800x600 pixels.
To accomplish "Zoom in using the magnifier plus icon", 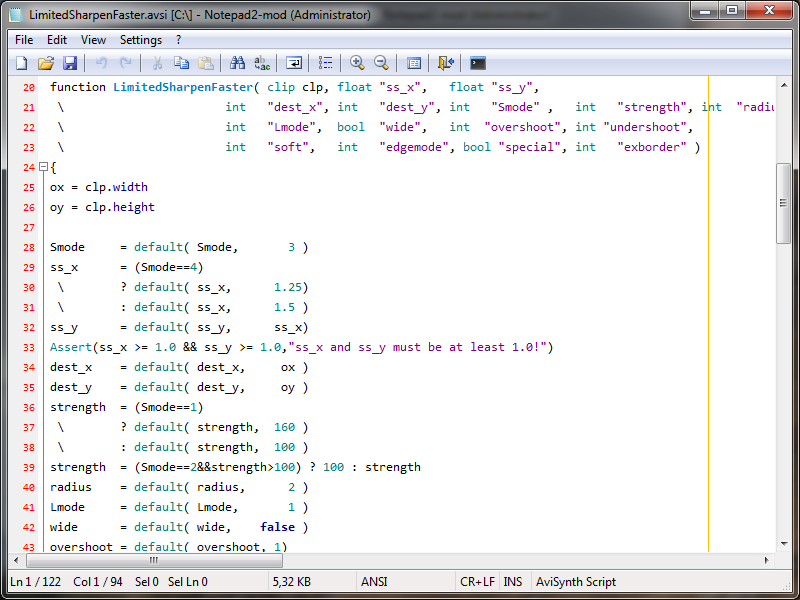I will click(x=357, y=63).
